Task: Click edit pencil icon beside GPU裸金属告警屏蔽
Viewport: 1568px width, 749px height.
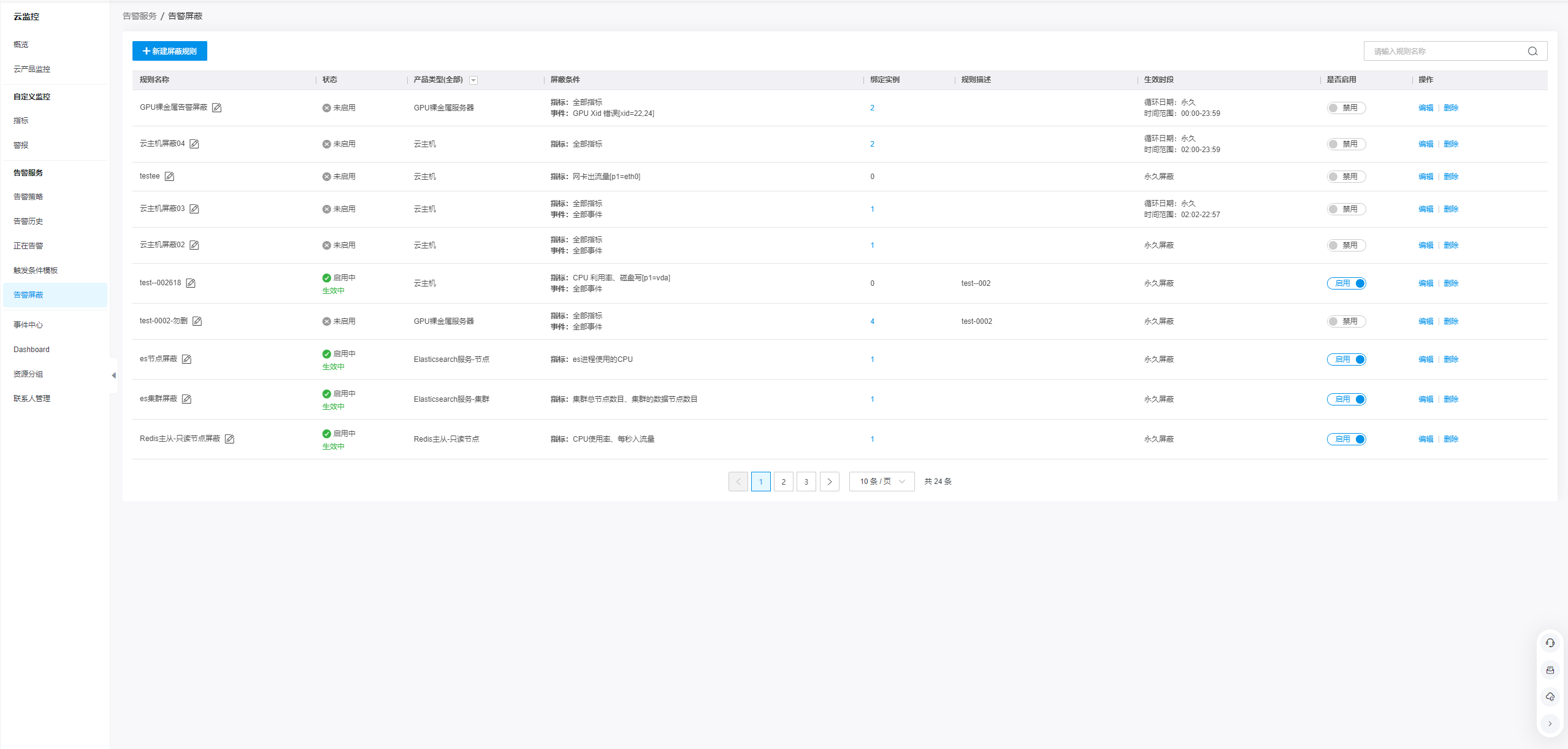Action: pyautogui.click(x=216, y=108)
